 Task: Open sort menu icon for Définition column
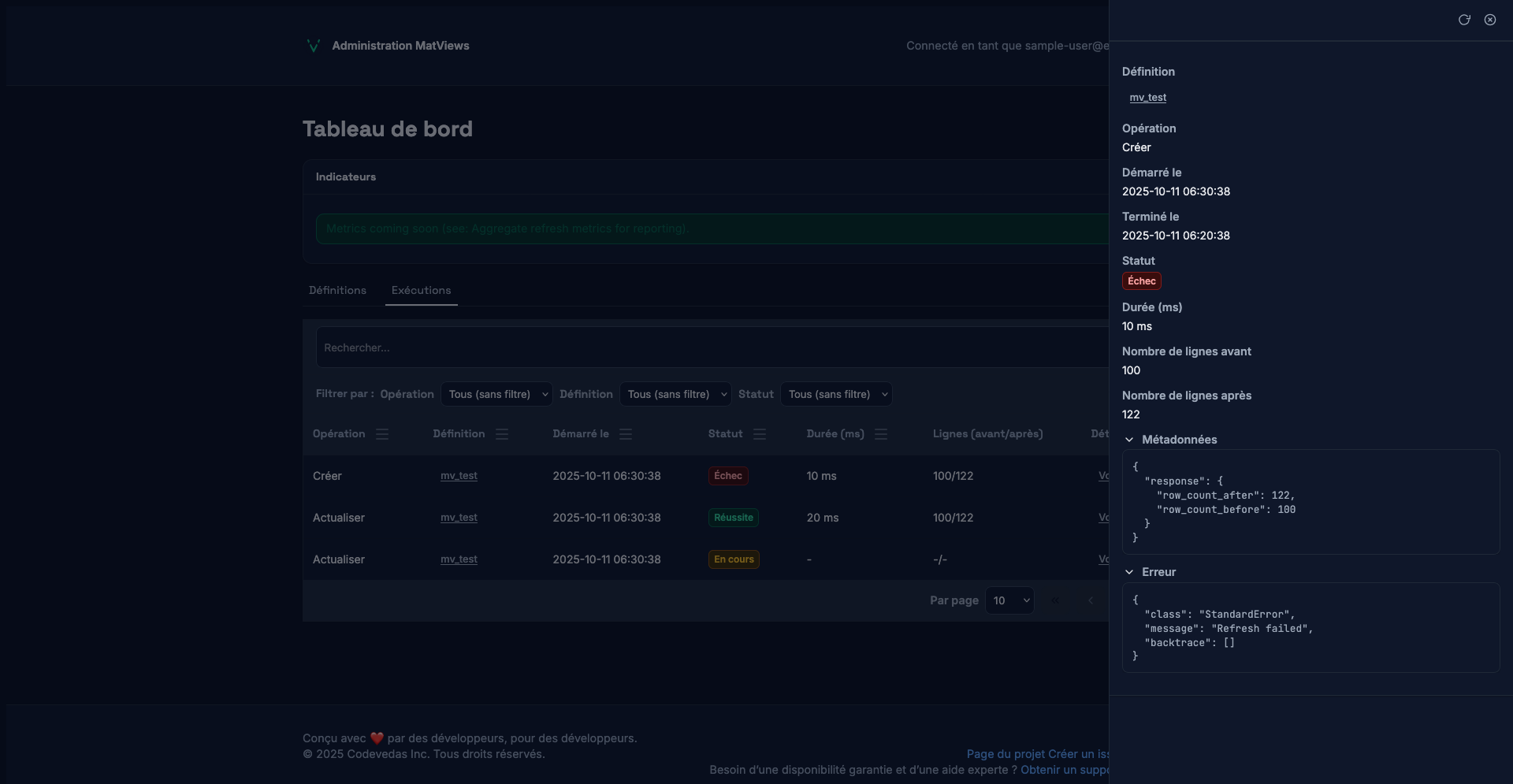tap(502, 434)
